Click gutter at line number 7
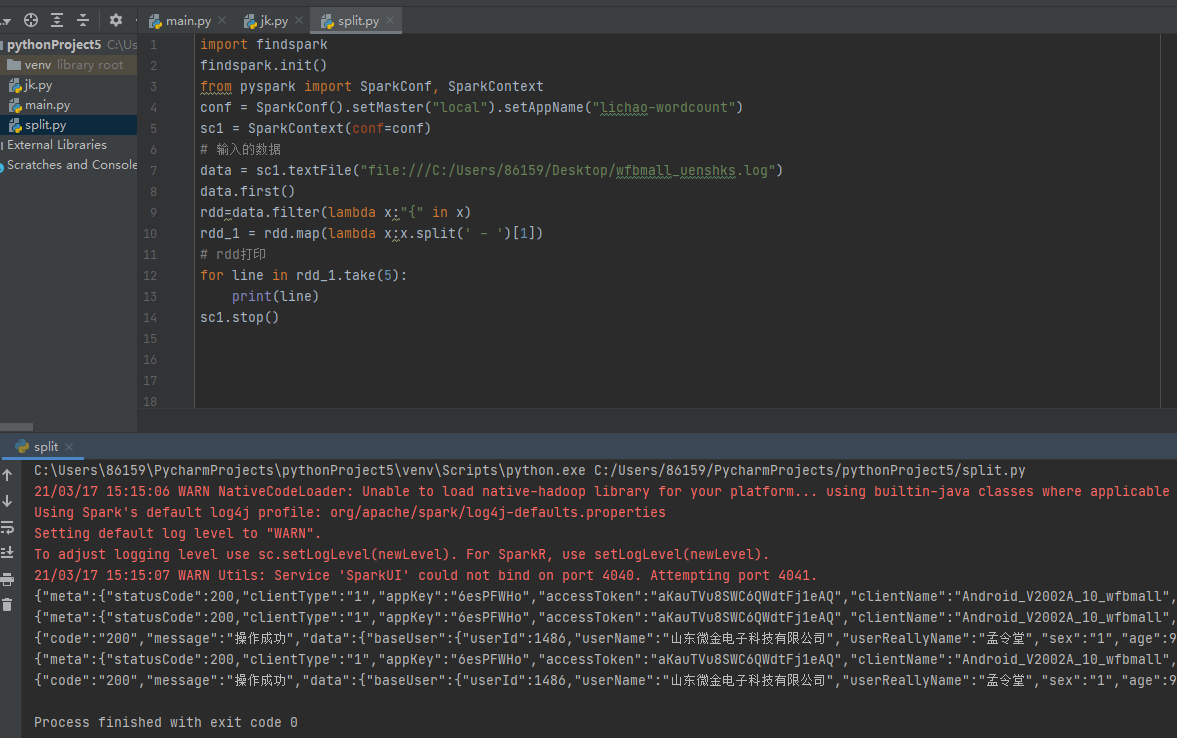1177x738 pixels. tap(153, 171)
